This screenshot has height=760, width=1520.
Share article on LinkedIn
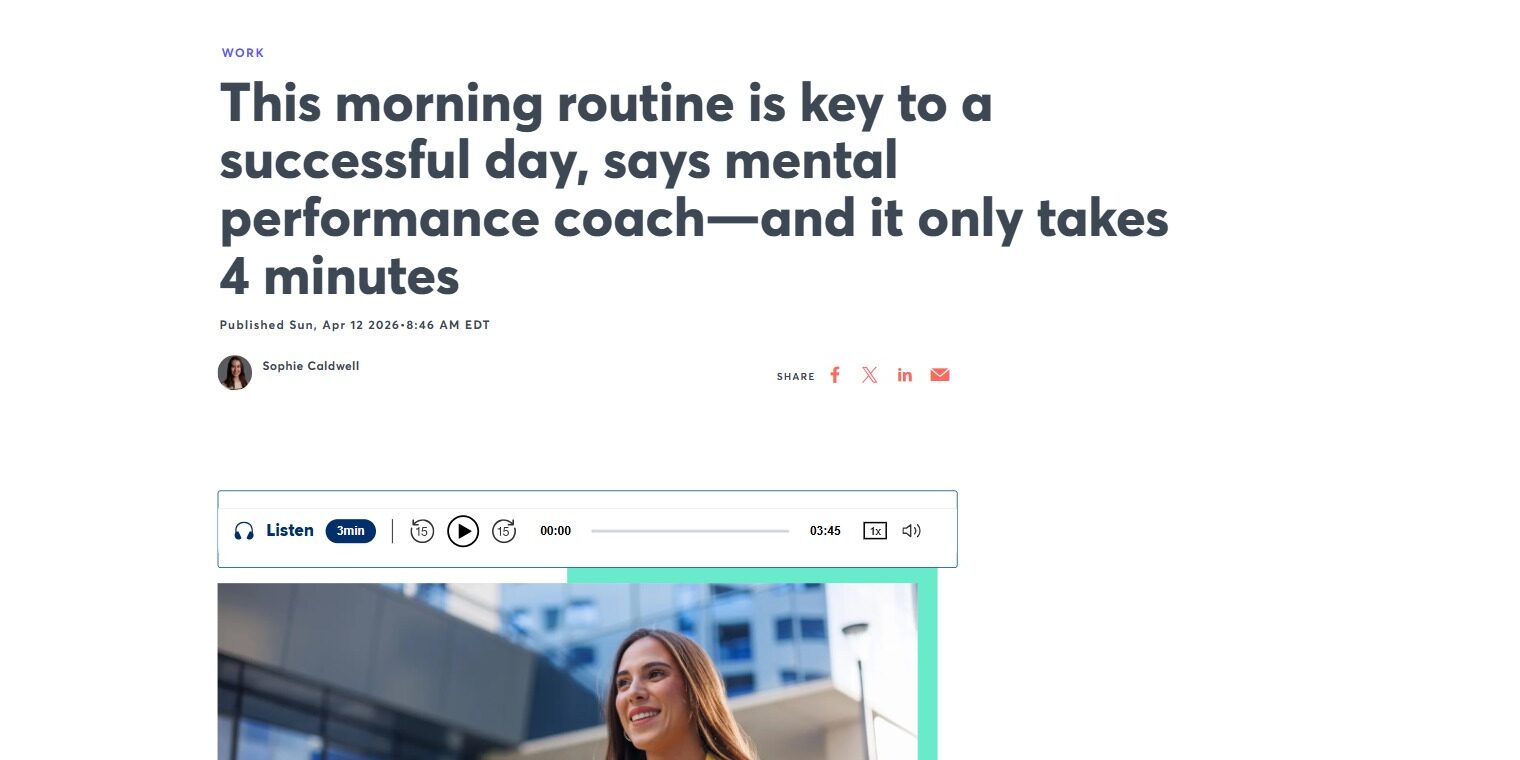point(905,375)
